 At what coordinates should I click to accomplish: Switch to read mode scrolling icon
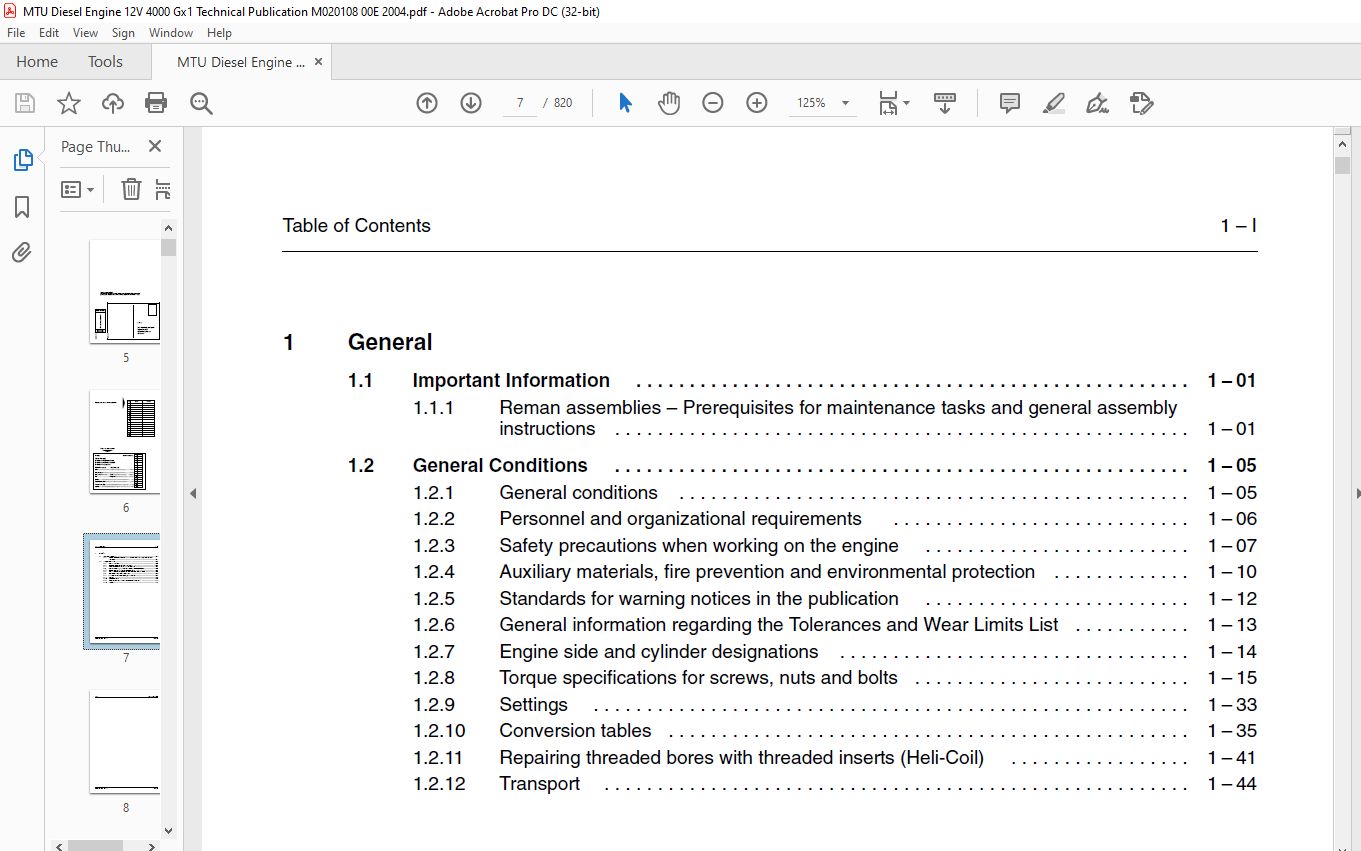point(945,103)
